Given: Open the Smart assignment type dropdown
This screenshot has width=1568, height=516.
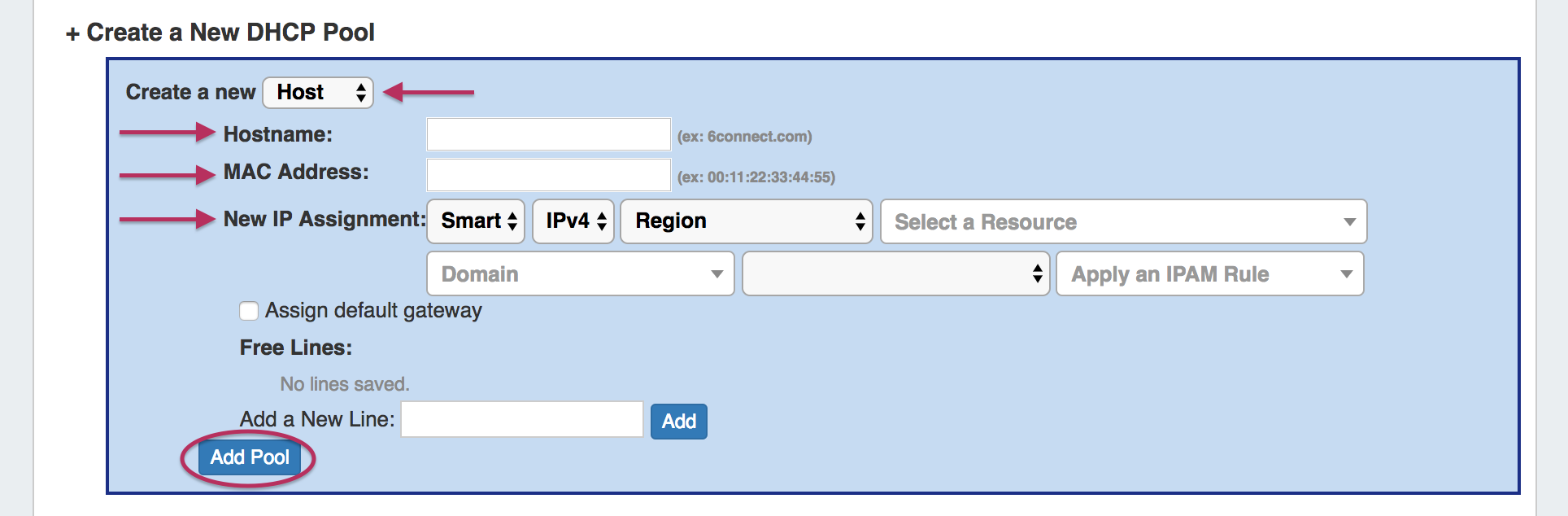Looking at the screenshot, I should [x=476, y=221].
